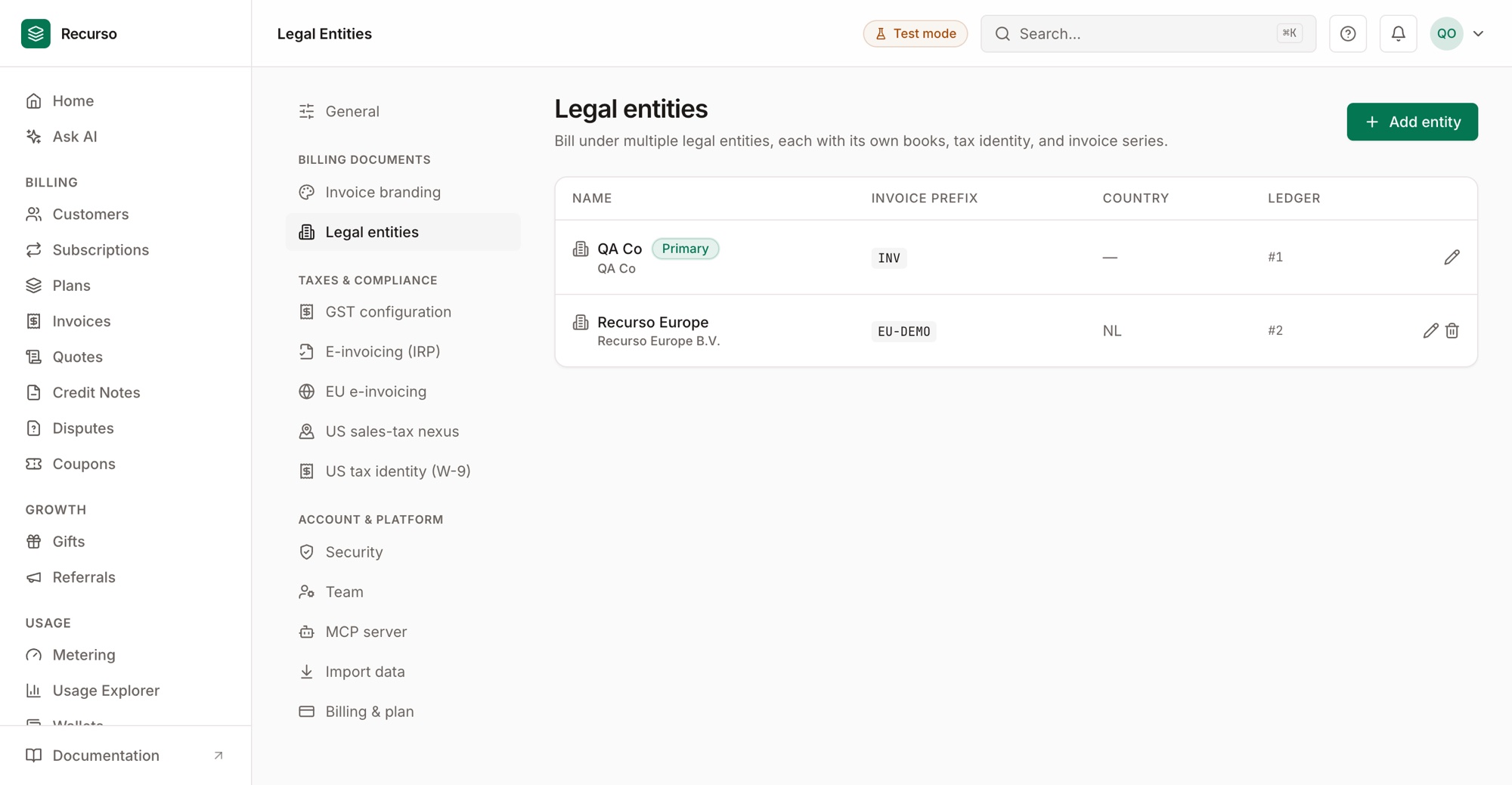This screenshot has height=785, width=1512.
Task: Click the US sales-tax nexus icon
Action: [307, 431]
